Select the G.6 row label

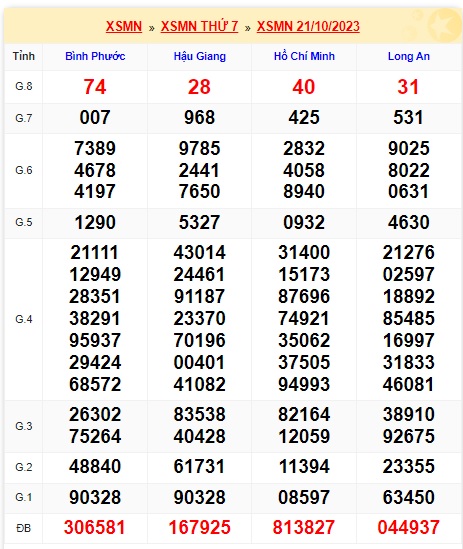point(23,171)
